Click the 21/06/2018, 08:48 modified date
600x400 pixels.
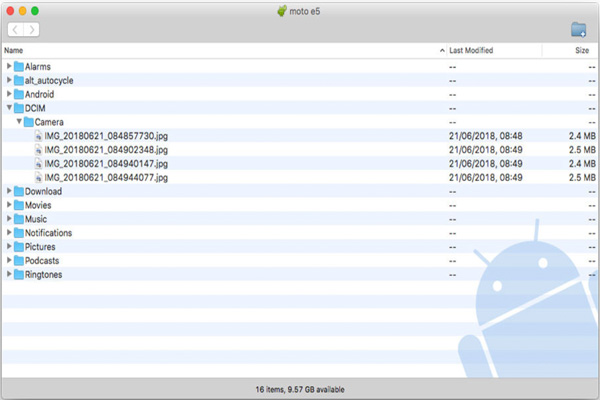(x=486, y=136)
